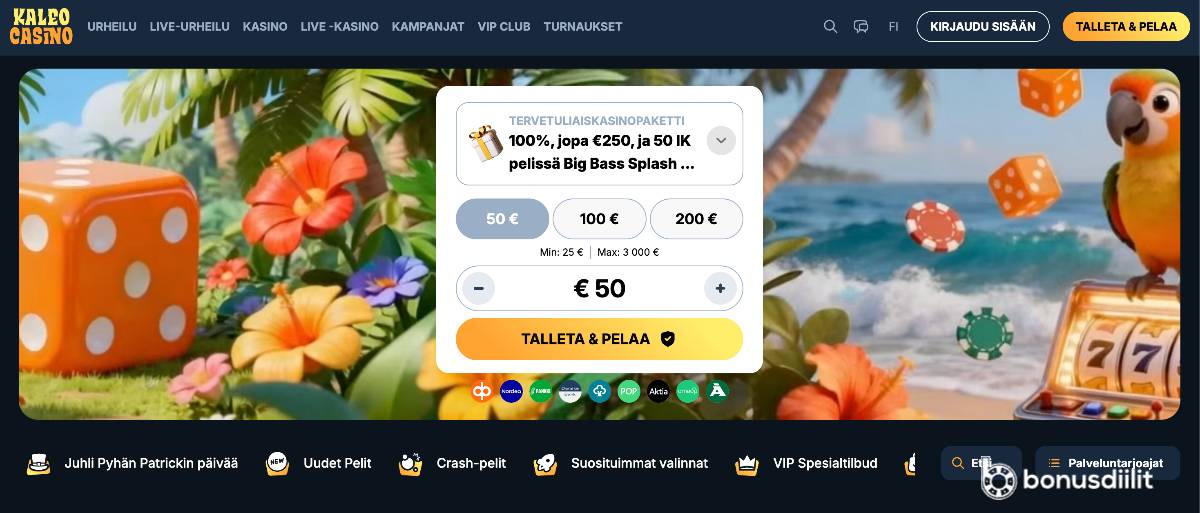This screenshot has height=513, width=1200.
Task: Open the Palveluntarjoajat providers filter
Action: (x=1107, y=463)
